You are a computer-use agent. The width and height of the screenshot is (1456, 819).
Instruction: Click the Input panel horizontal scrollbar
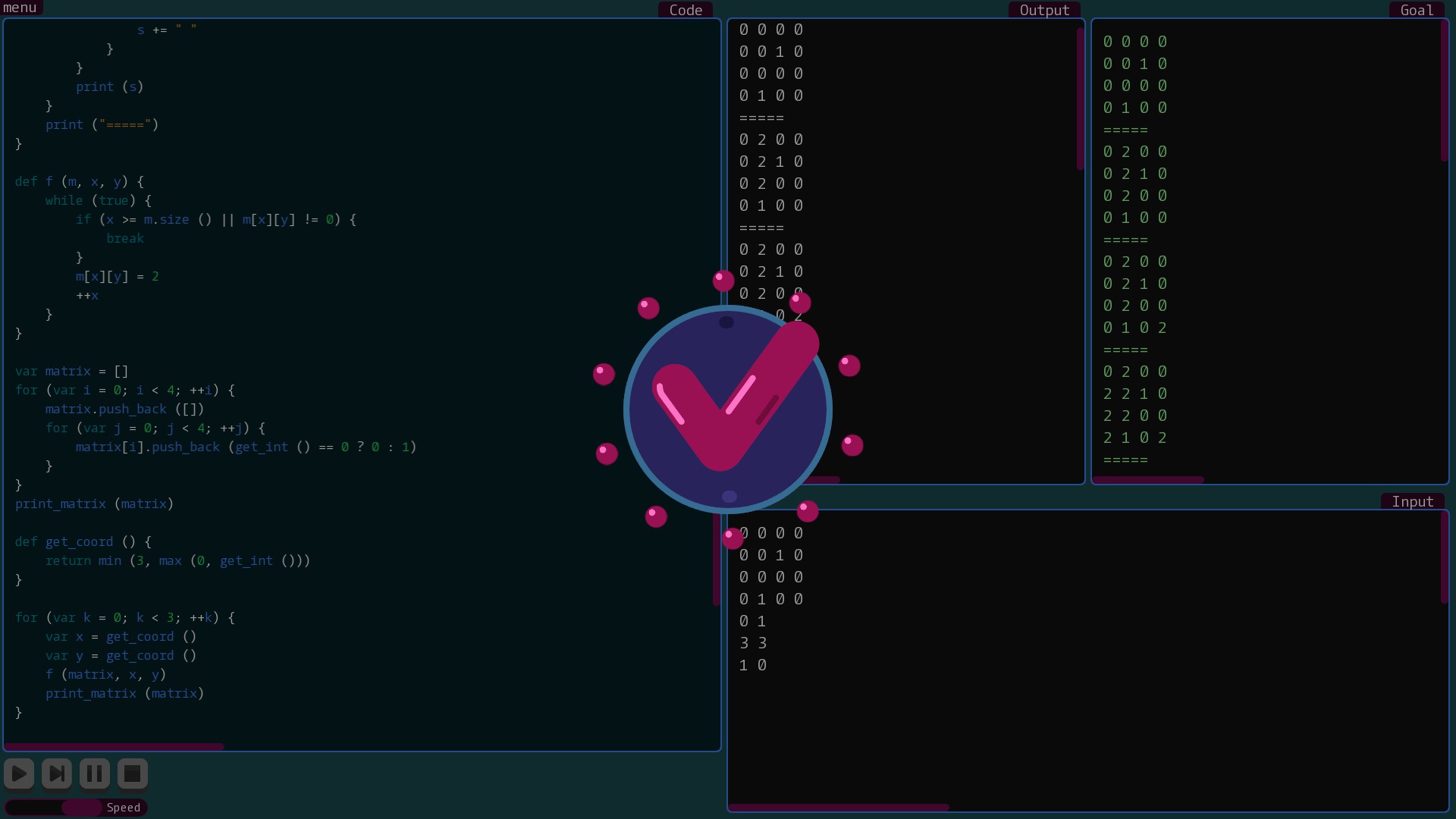(x=838, y=808)
